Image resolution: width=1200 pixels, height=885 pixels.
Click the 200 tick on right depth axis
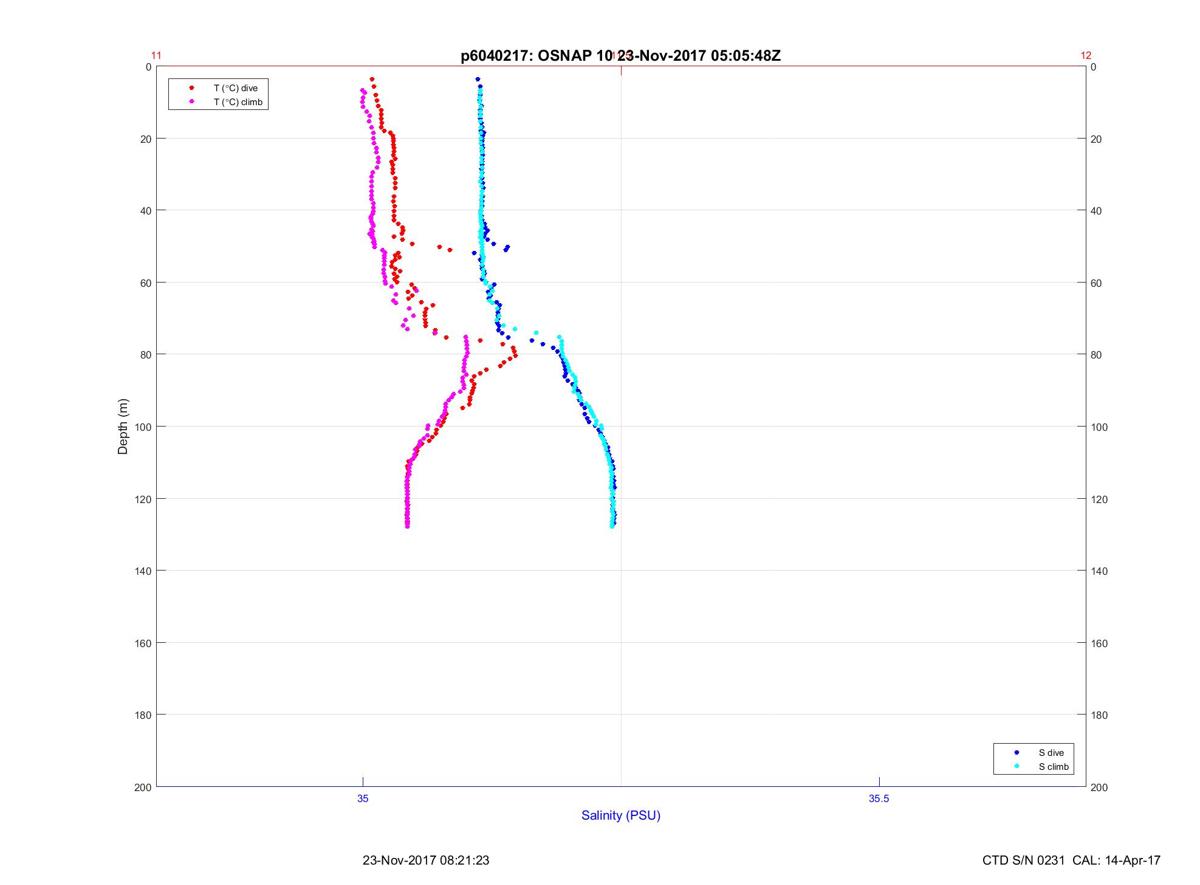click(x=1100, y=787)
